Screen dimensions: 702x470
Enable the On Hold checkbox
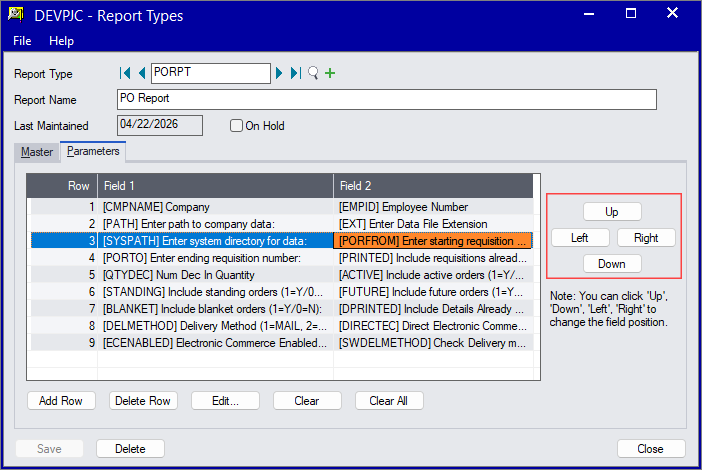[236, 126]
